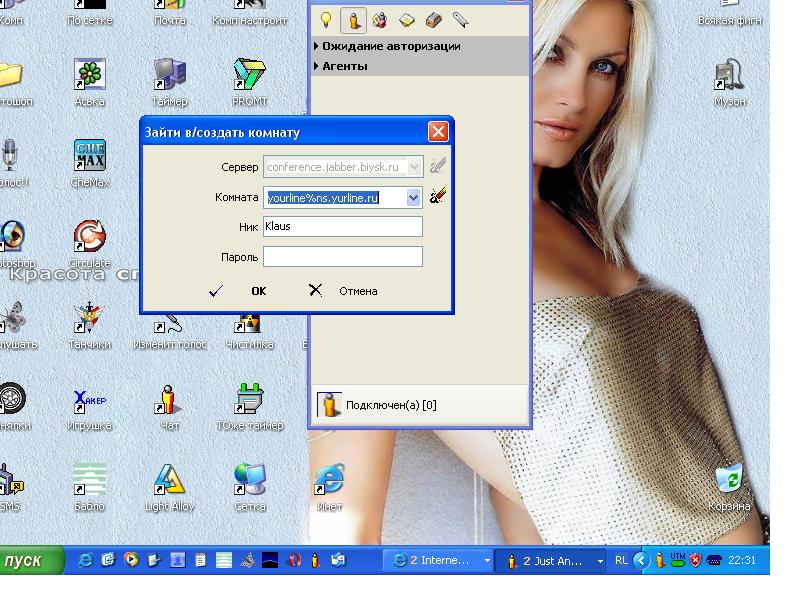
Task: Open the Чат desktop shortcut
Action: coord(169,400)
